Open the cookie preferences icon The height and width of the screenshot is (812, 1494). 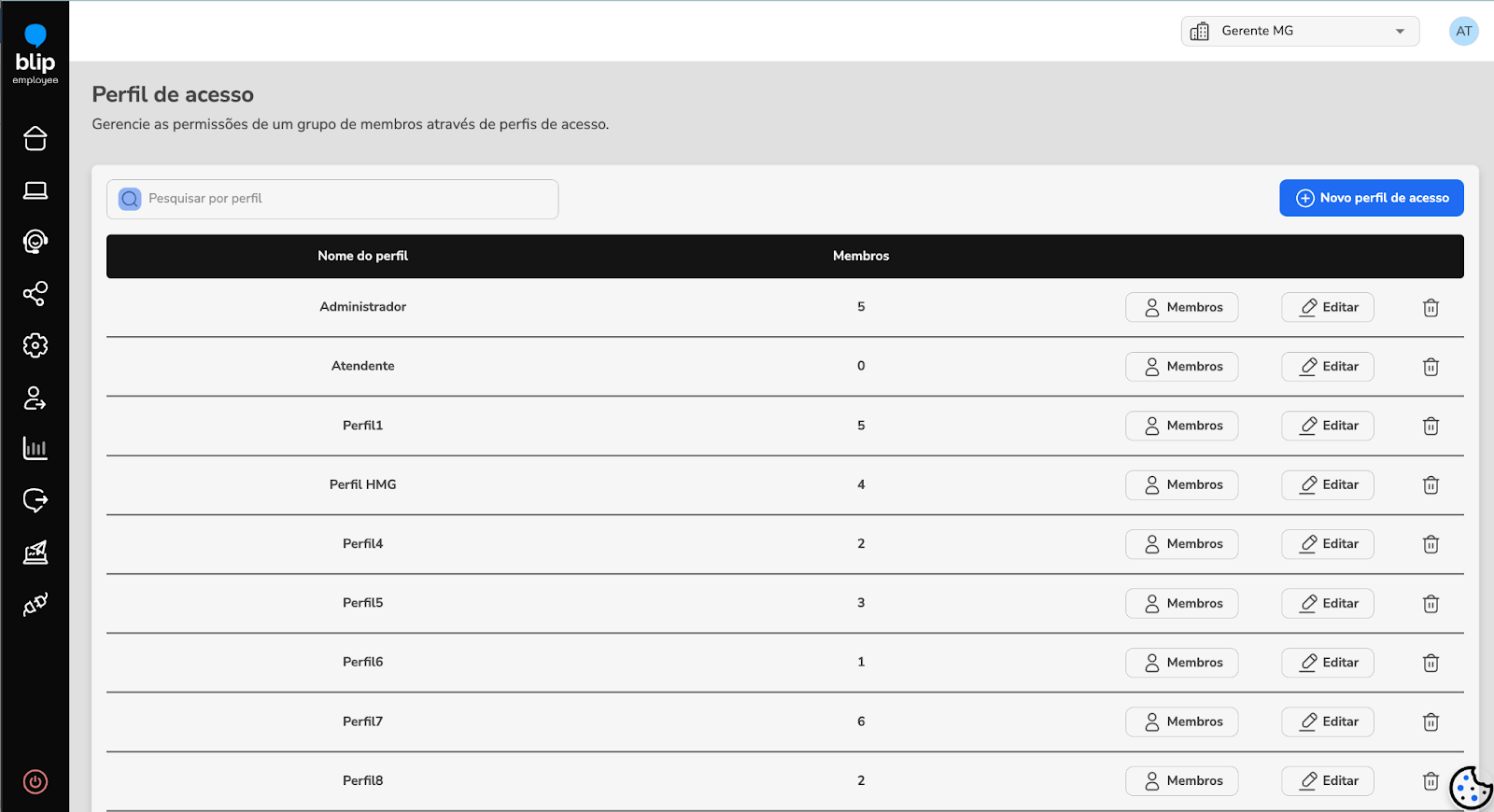click(1471, 789)
